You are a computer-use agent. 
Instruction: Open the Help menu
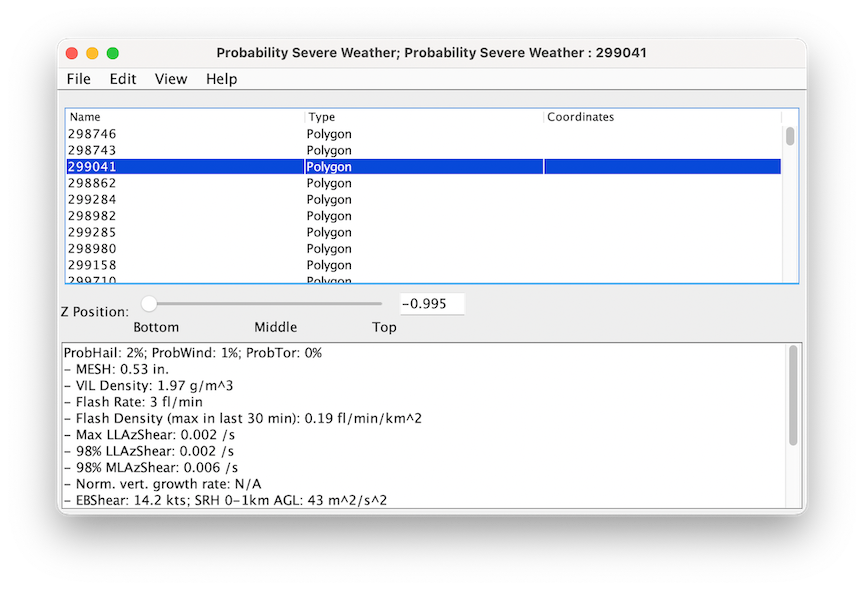[221, 79]
